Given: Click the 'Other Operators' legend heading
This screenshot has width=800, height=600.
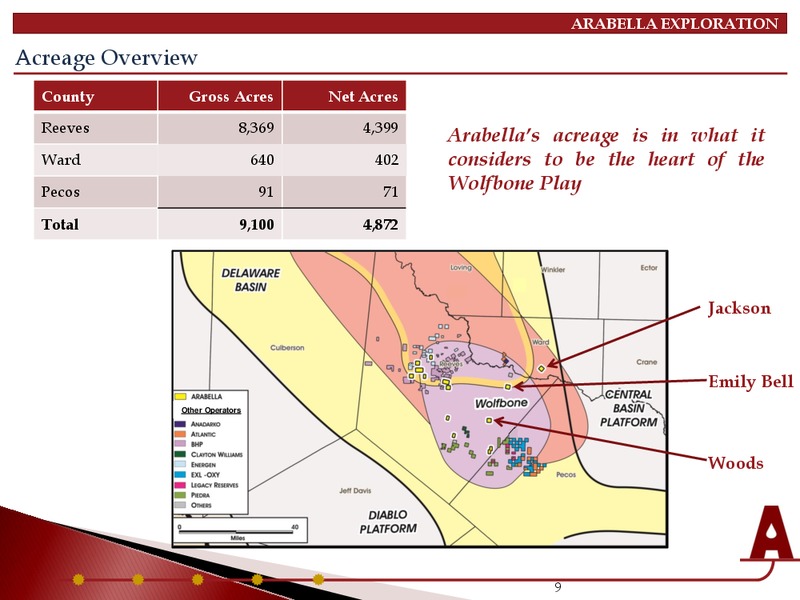Looking at the screenshot, I should click(x=211, y=410).
